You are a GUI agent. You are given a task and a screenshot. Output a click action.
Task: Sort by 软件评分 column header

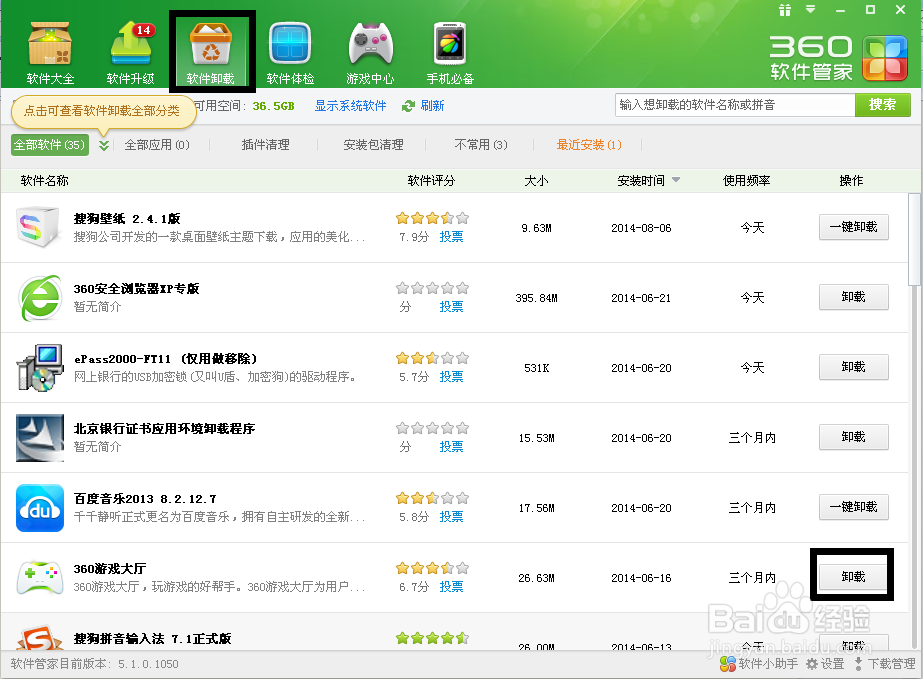click(431, 181)
